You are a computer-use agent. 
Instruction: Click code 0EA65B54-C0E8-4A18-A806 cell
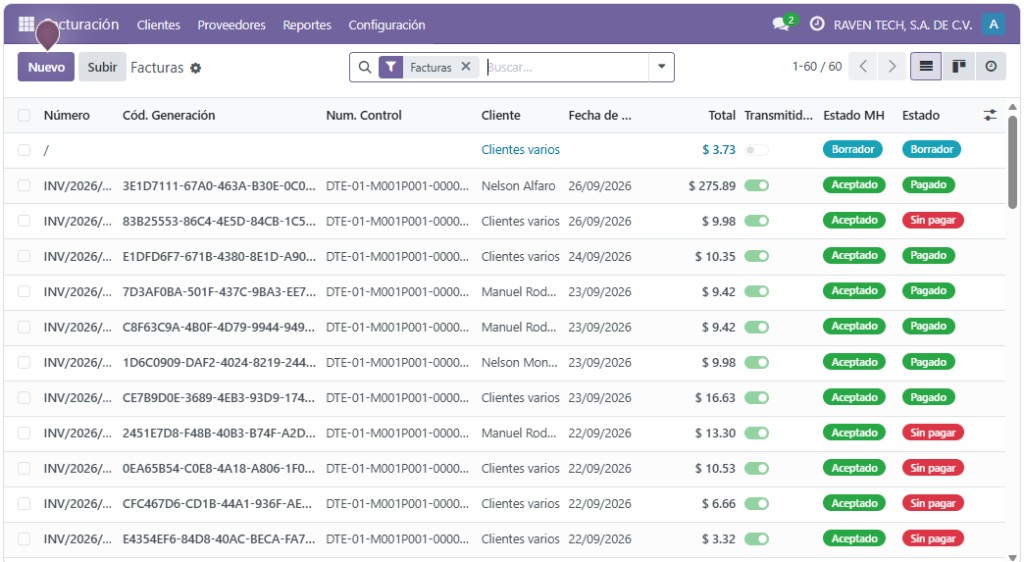219,468
